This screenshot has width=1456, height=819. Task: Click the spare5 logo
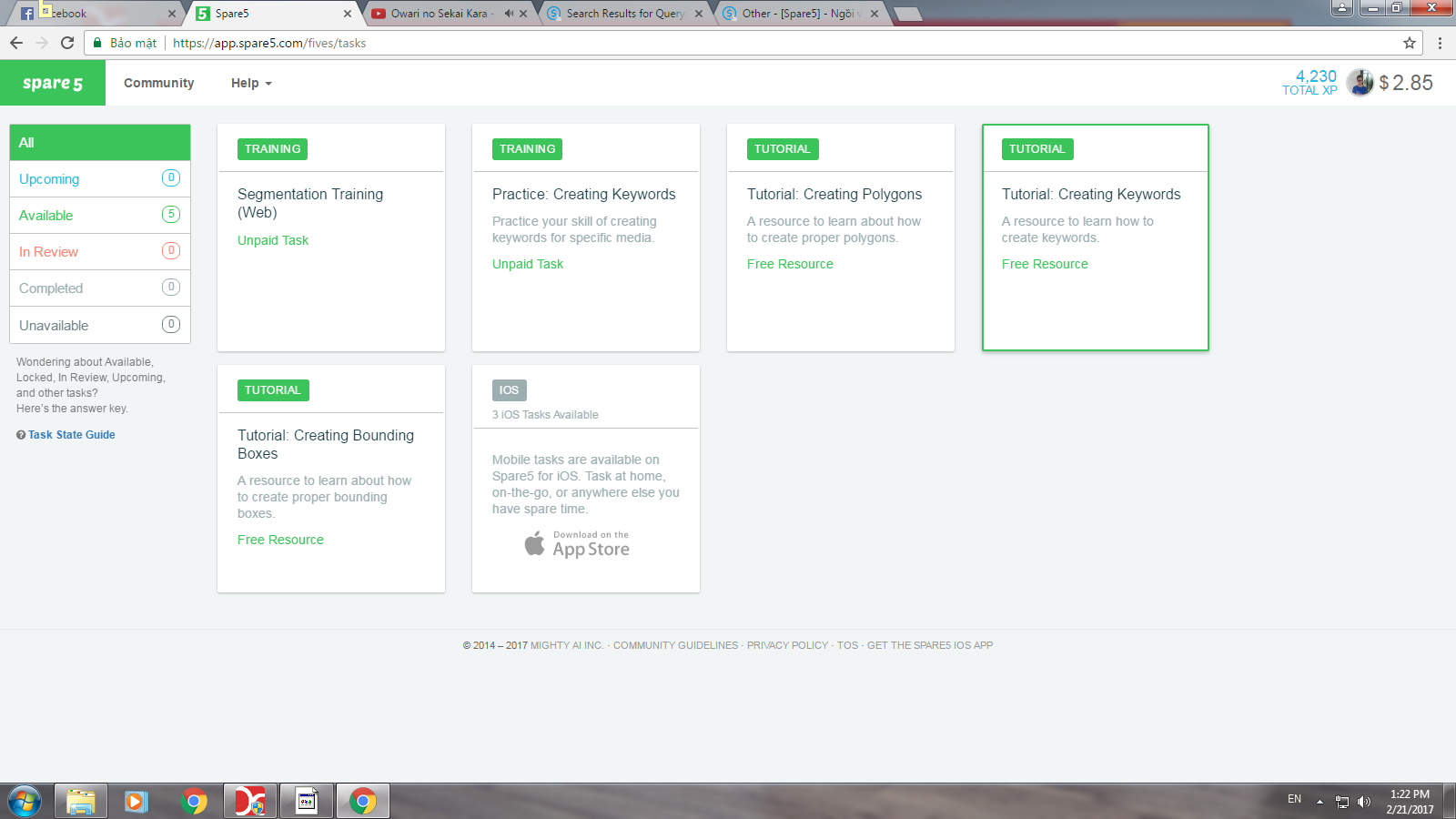click(x=53, y=83)
